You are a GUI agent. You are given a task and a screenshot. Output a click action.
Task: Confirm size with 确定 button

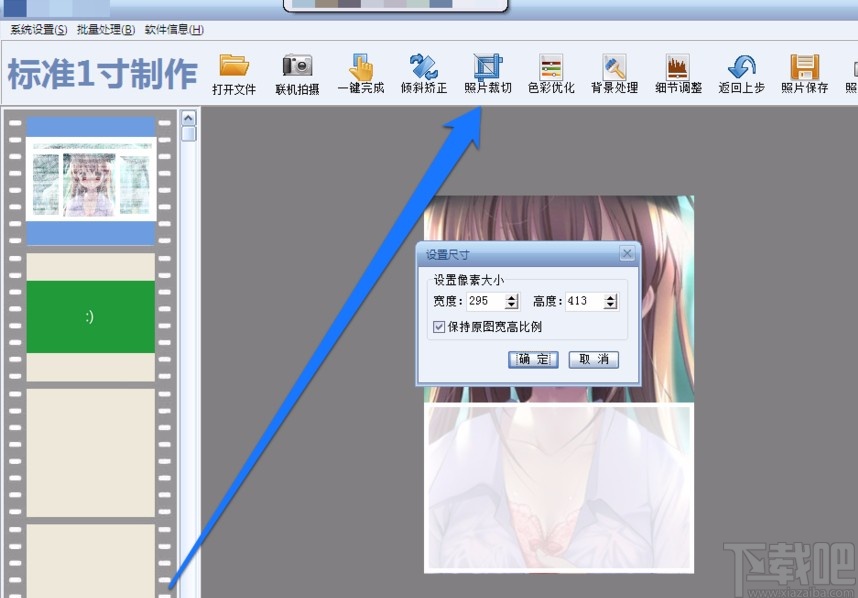[x=533, y=359]
